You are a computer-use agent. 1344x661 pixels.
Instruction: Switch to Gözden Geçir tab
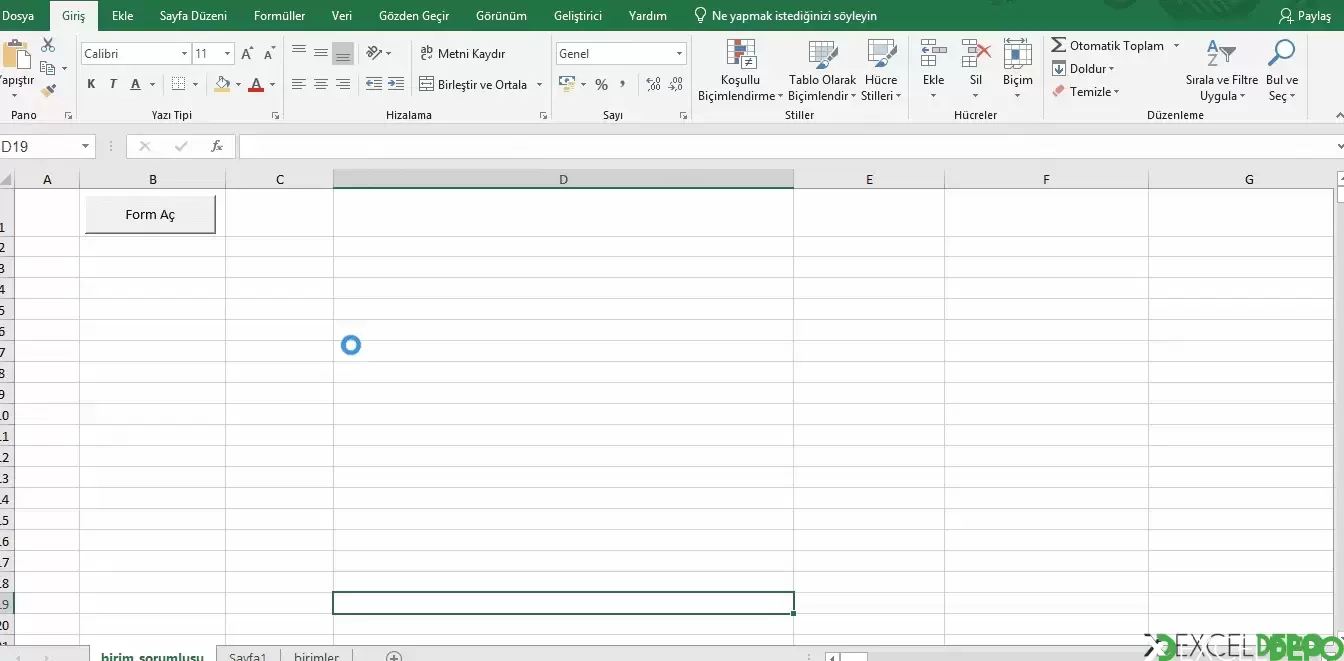414,16
